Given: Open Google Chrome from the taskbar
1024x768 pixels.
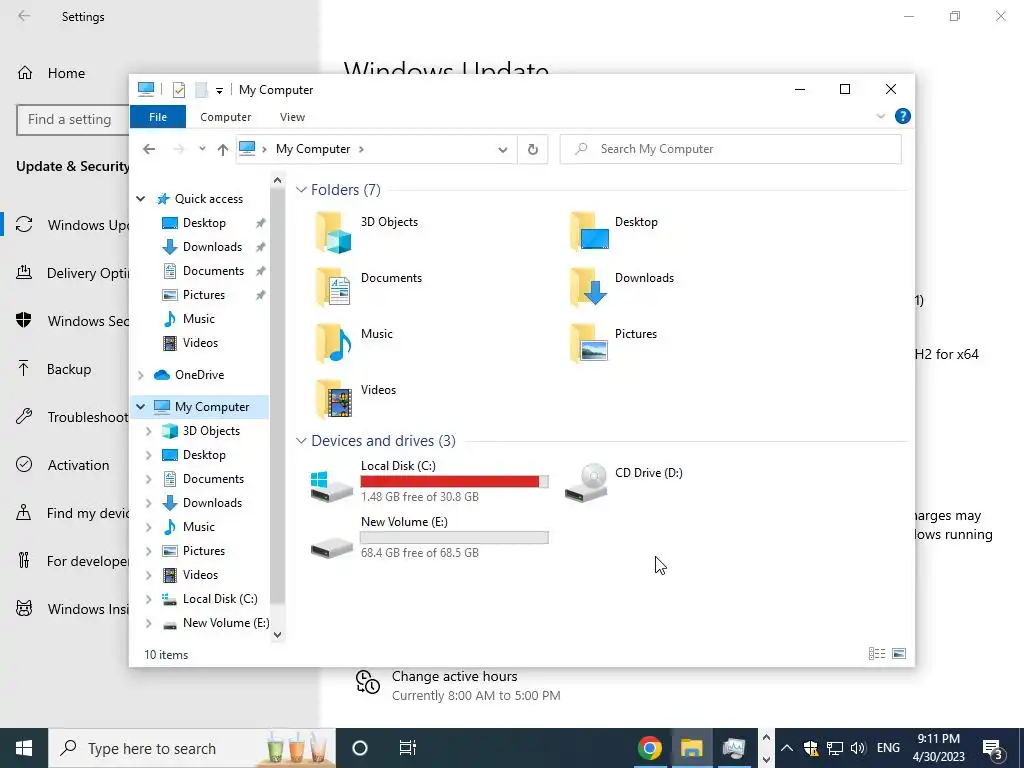Looking at the screenshot, I should pos(650,748).
